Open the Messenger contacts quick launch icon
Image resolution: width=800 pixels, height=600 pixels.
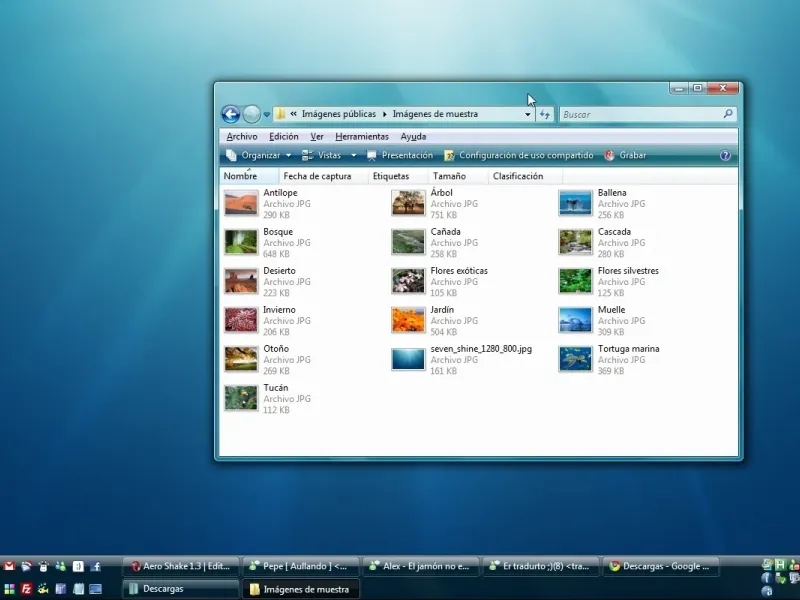pos(61,566)
